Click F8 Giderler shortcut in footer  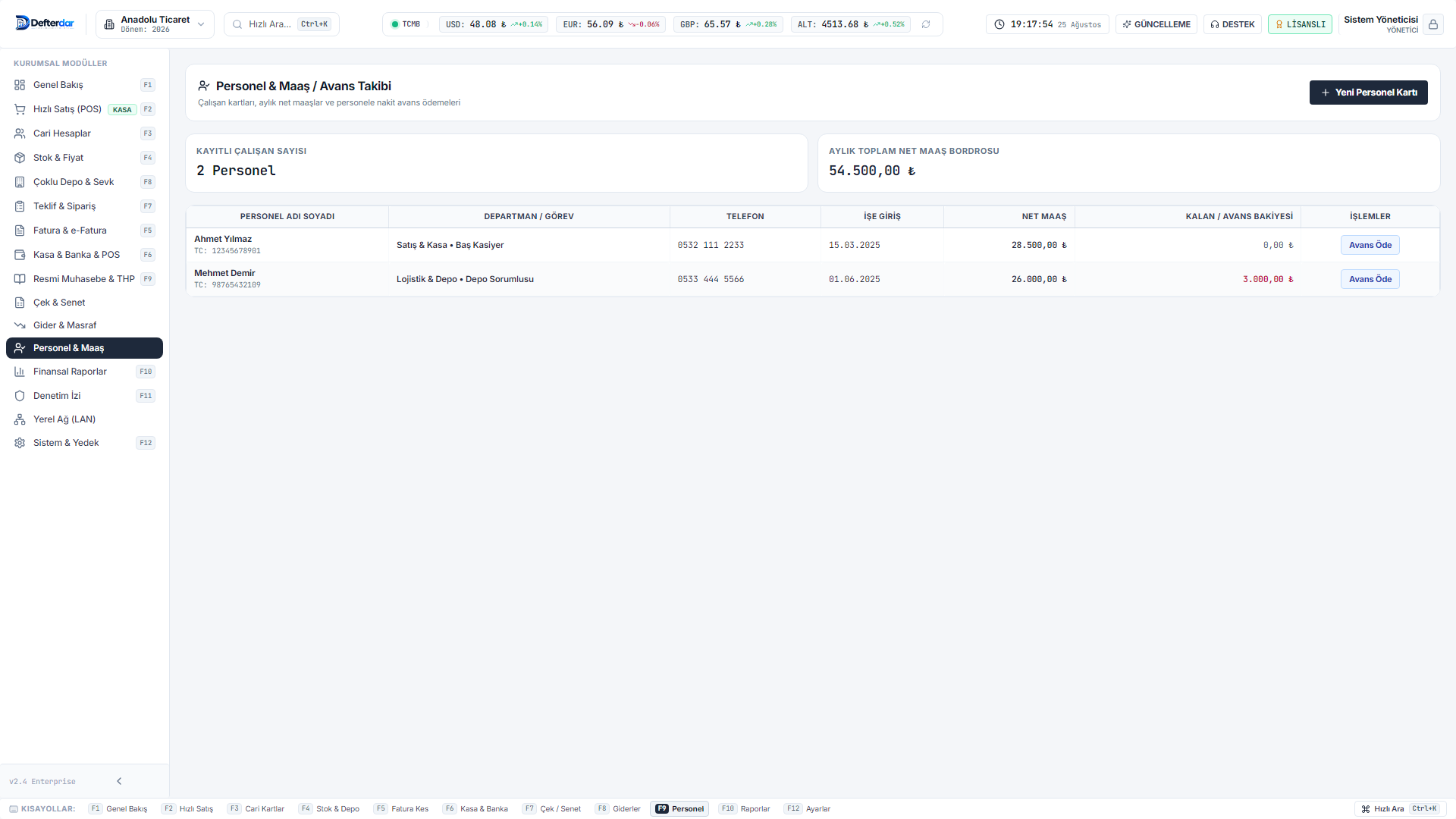coord(618,809)
